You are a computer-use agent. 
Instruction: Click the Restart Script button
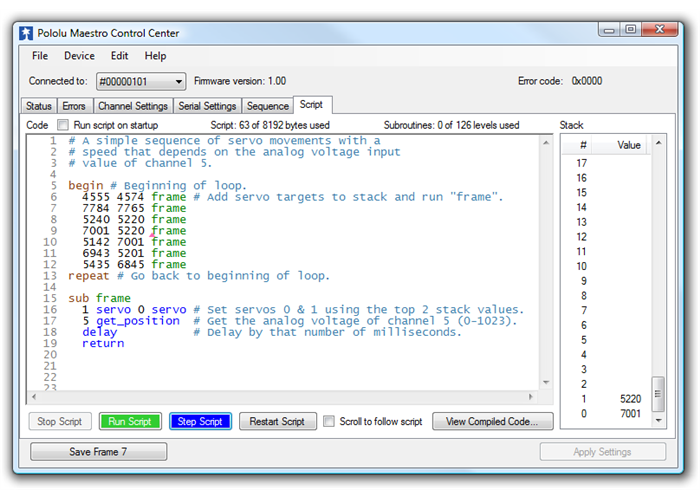point(278,422)
